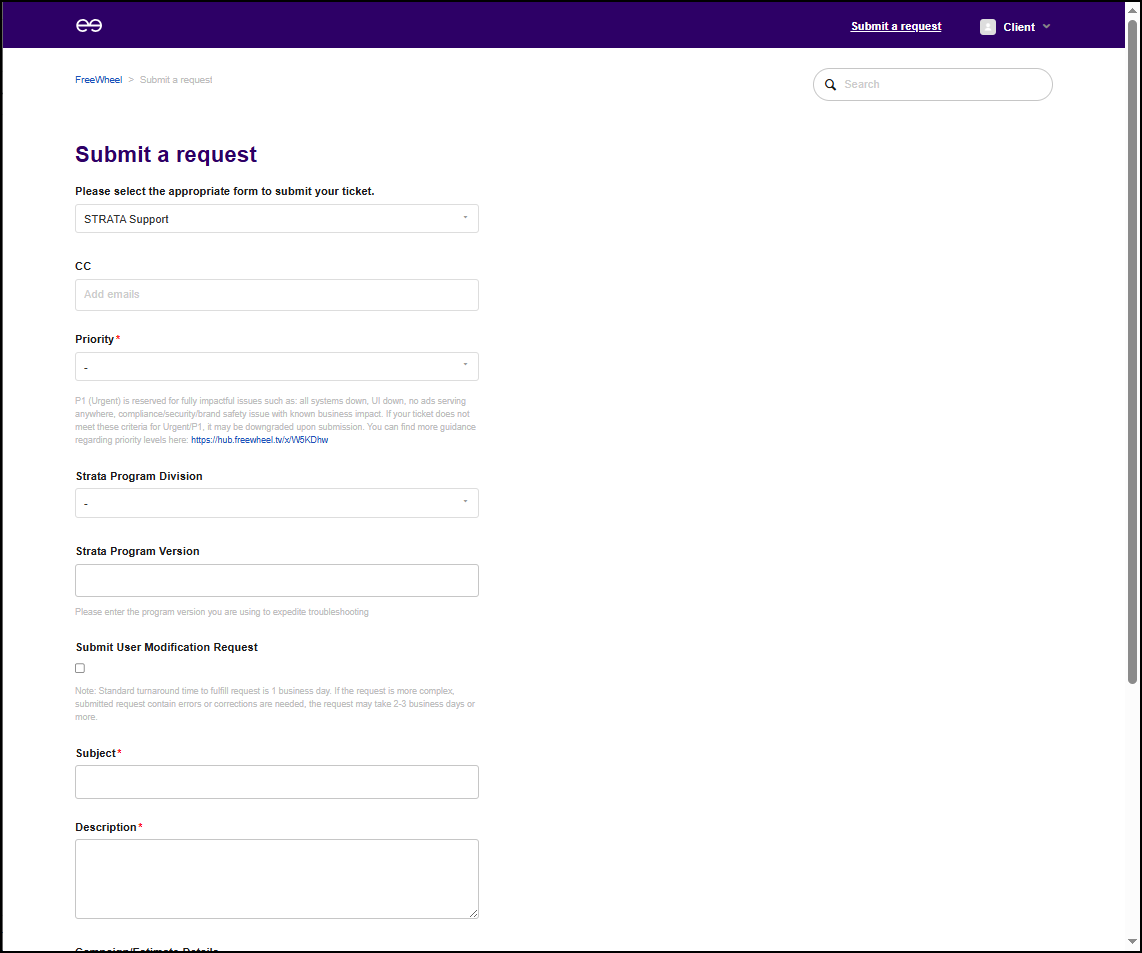
Task: Click the 'Priority' field label
Action: tap(95, 340)
